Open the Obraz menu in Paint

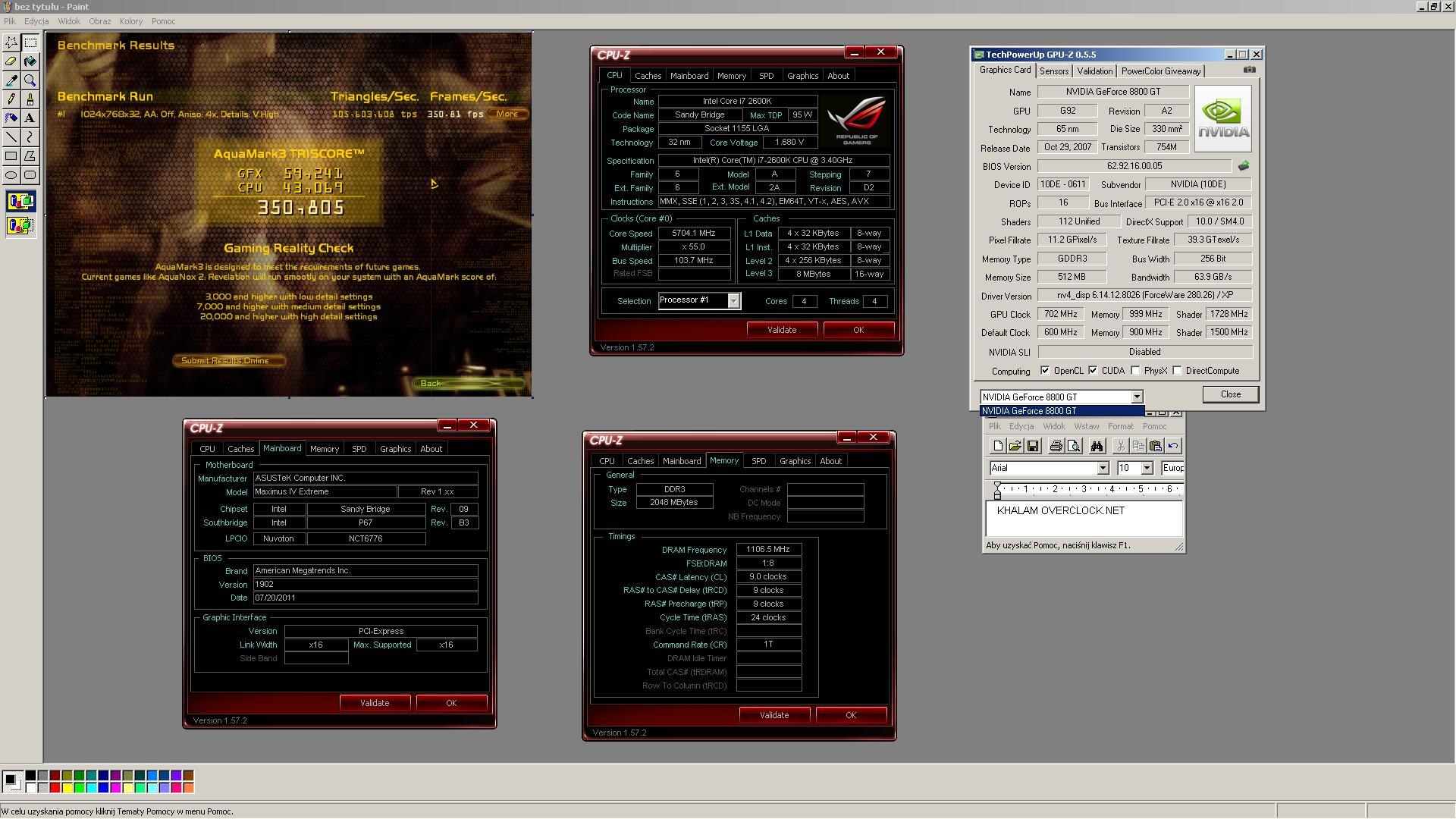[x=100, y=21]
